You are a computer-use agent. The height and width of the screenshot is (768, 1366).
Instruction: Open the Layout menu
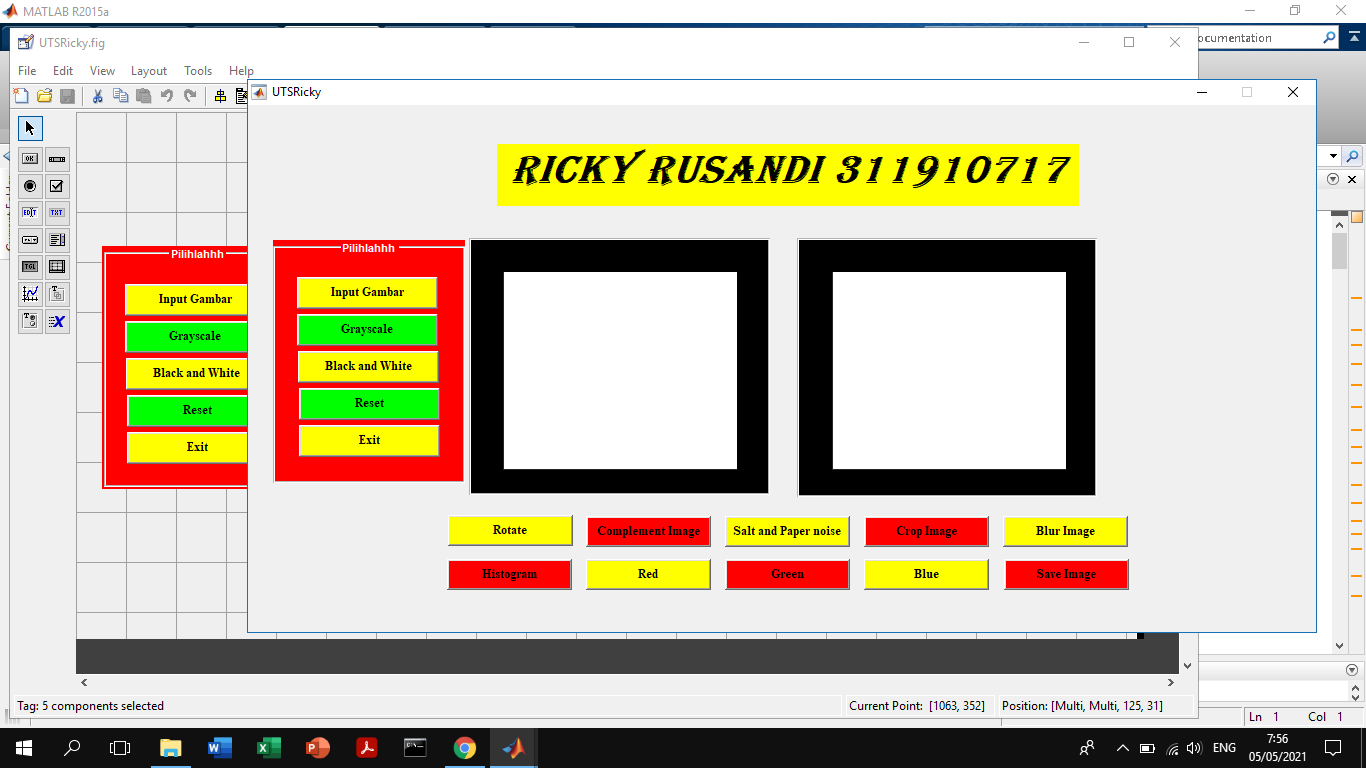click(x=148, y=71)
